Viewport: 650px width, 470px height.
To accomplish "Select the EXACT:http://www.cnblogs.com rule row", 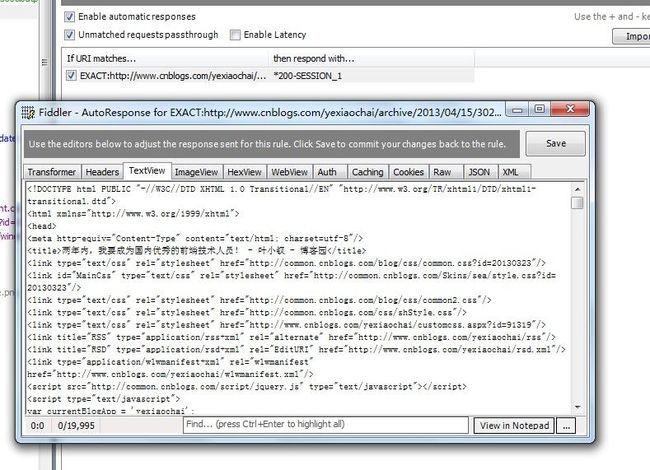I will (x=268, y=75).
